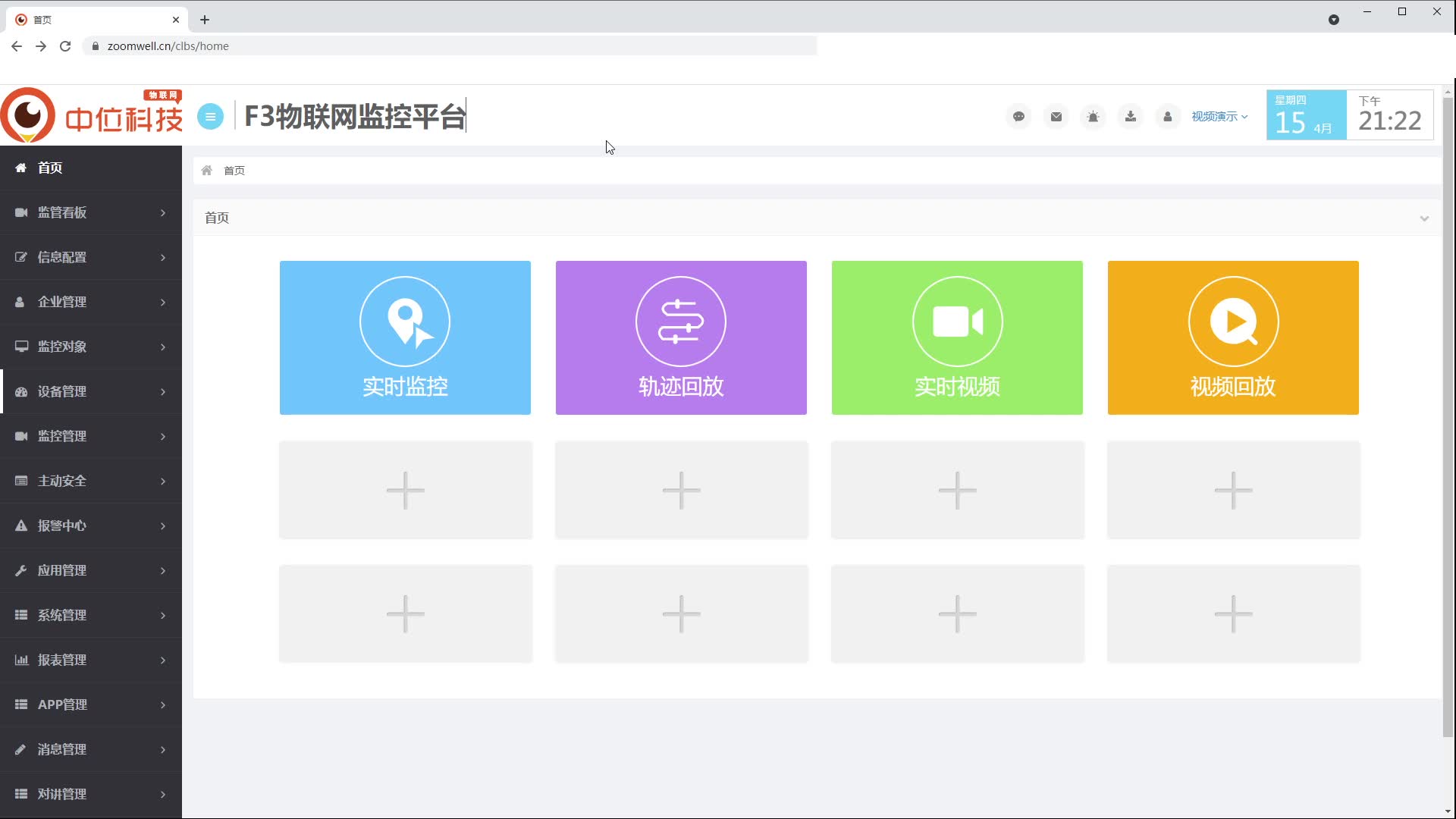Click the user profile icon in header
The image size is (1456, 819).
click(x=1167, y=116)
